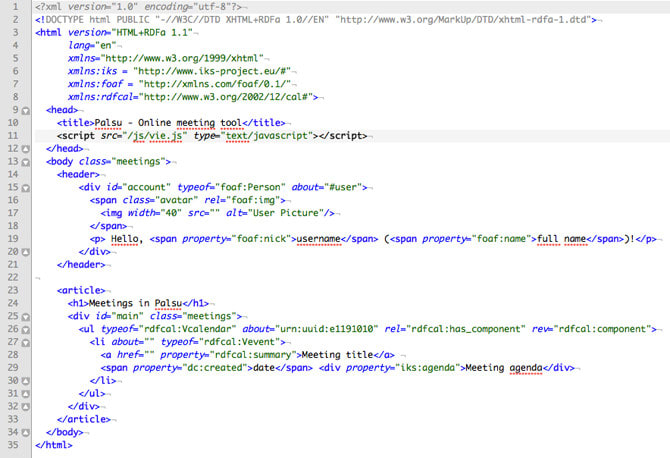Collapse the ul Vcalendar block on line 26
Image resolution: width=670 pixels, height=458 pixels.
click(26, 328)
